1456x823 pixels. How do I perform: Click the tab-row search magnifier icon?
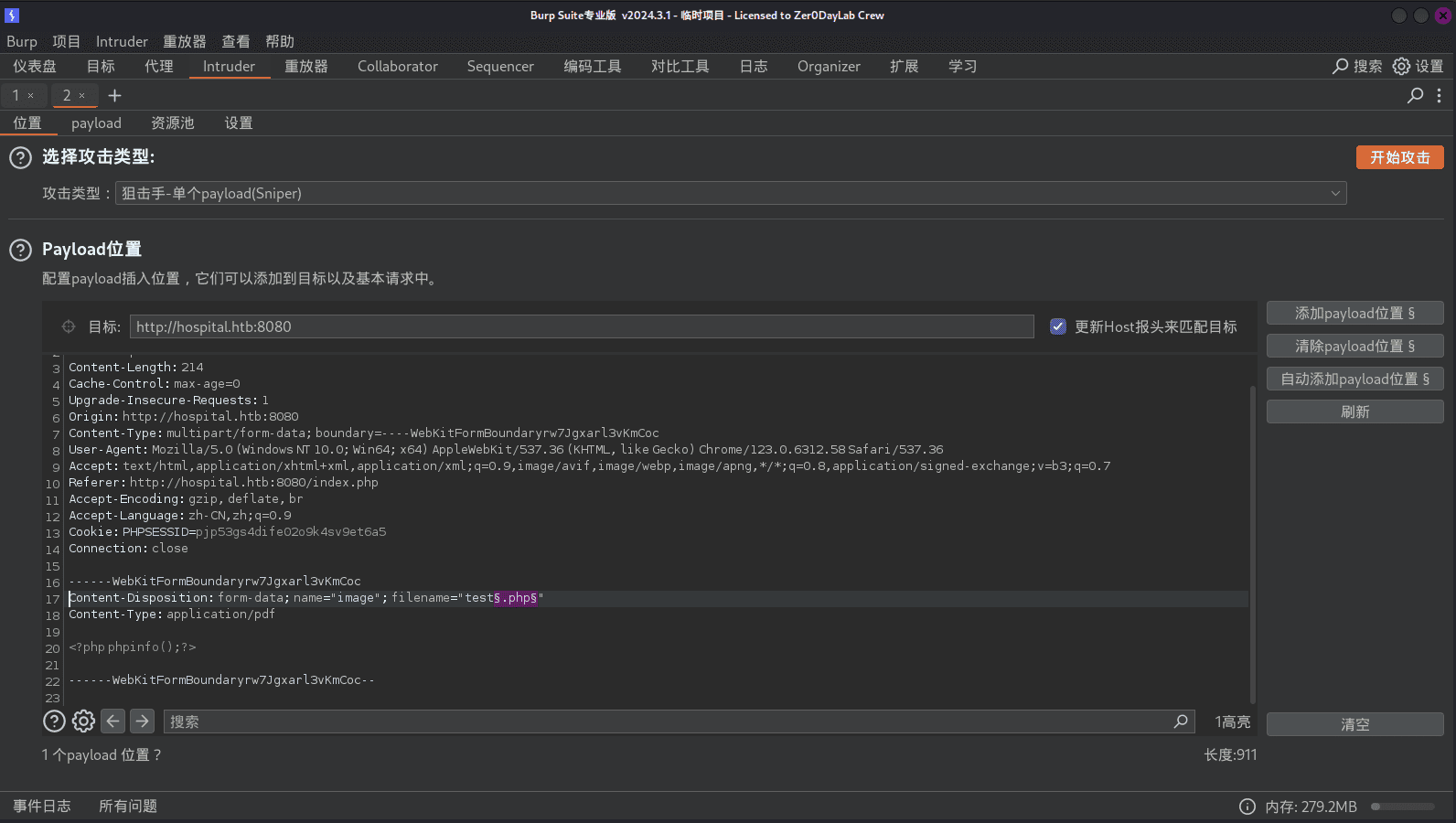[1415, 95]
